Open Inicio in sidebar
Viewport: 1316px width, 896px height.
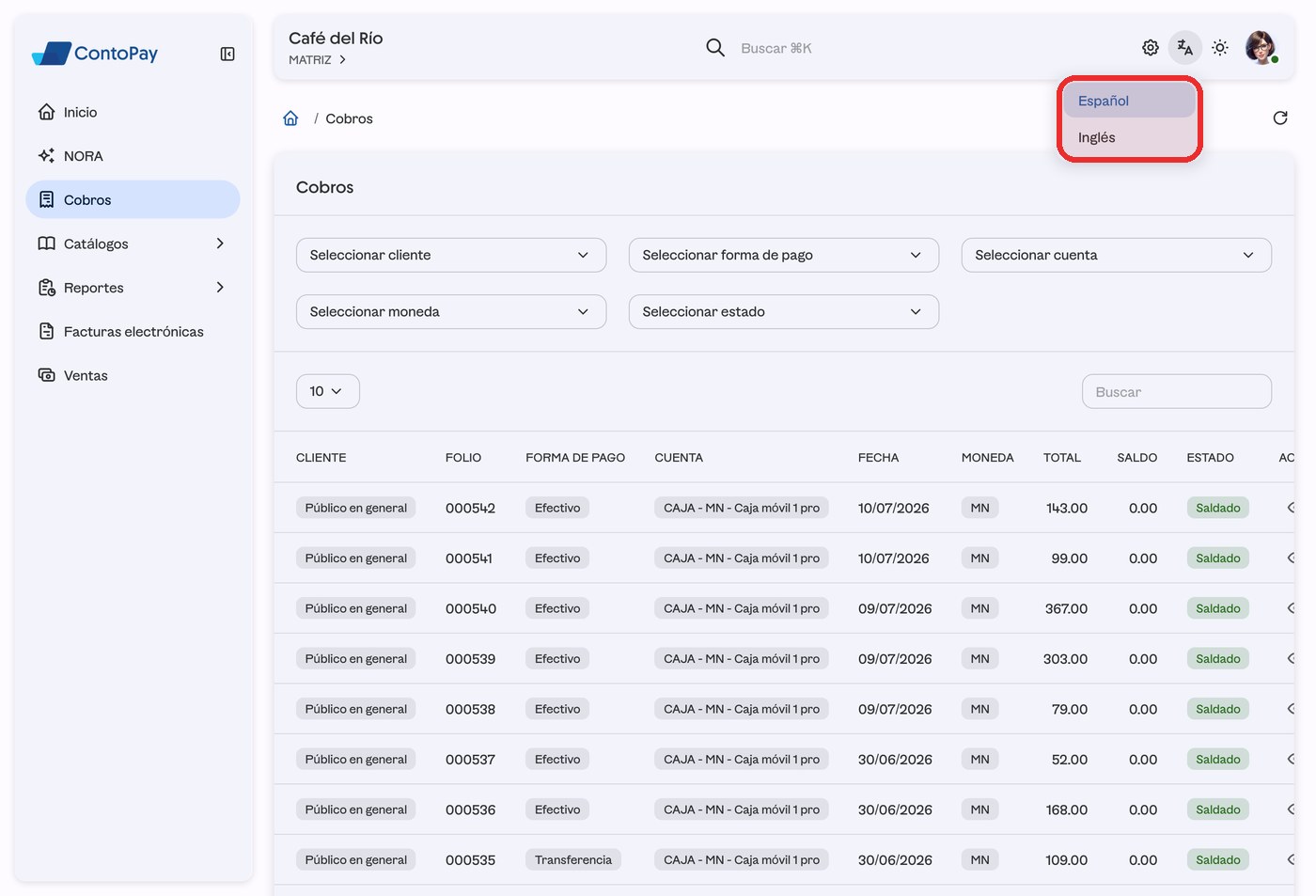click(133, 112)
